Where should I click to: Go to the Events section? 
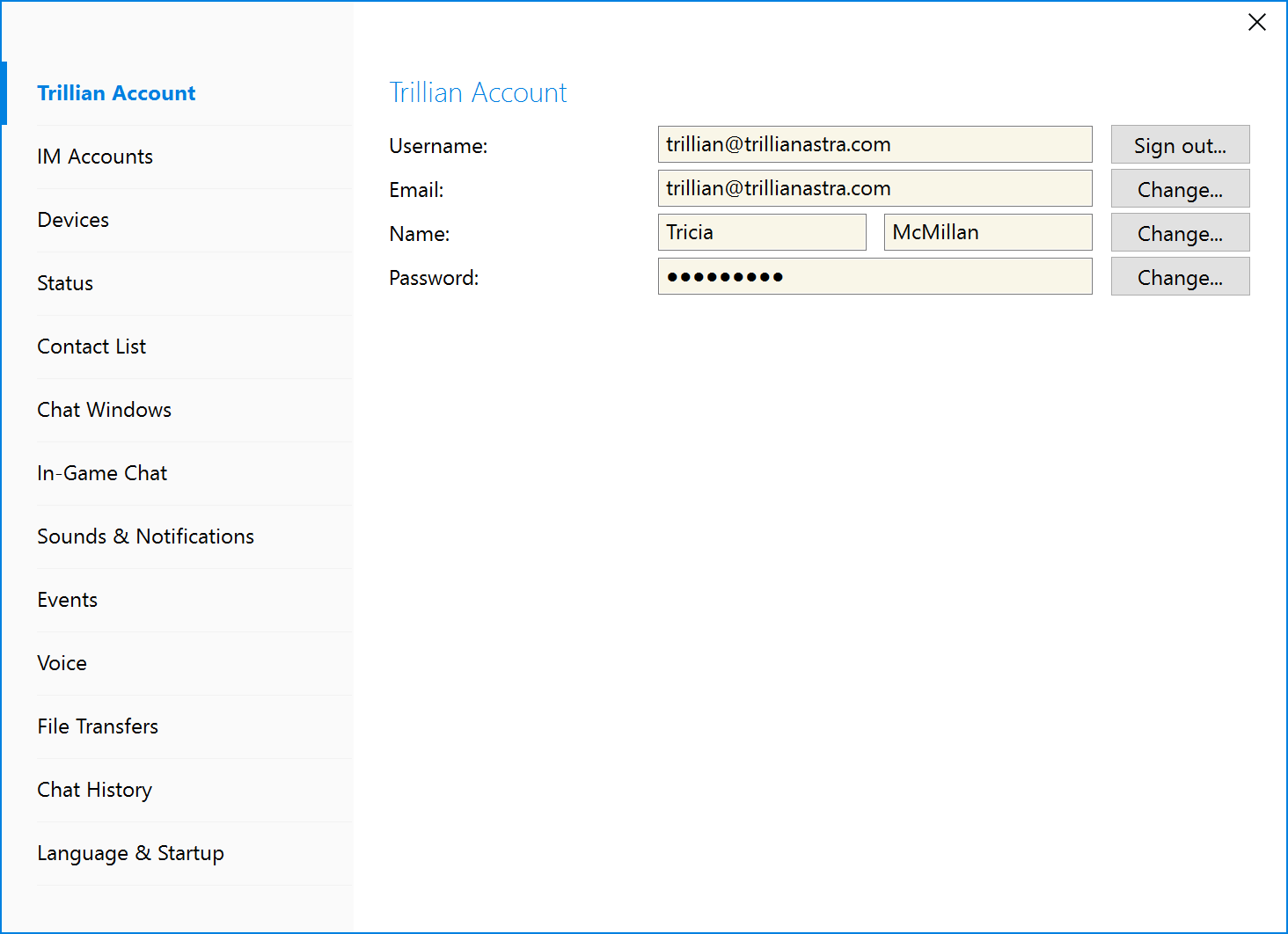tap(177, 600)
